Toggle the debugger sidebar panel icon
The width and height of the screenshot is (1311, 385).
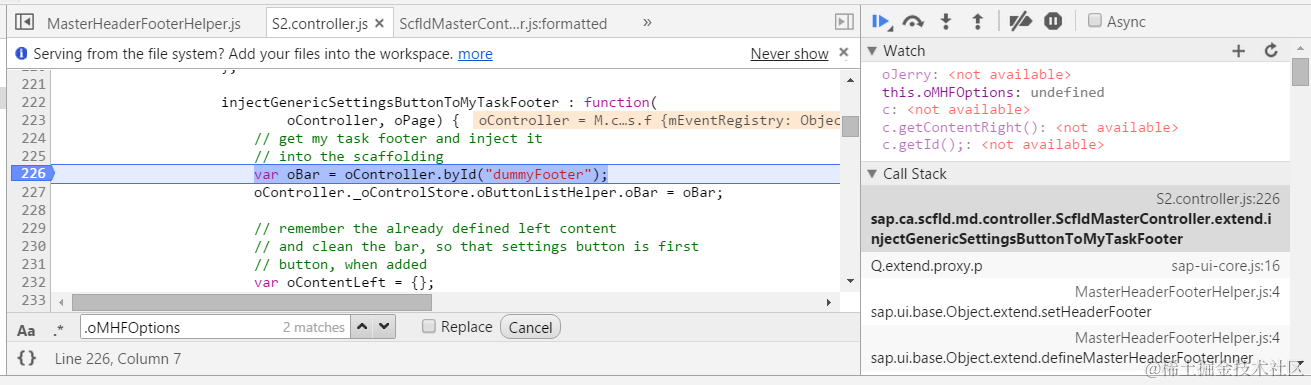pyautogui.click(x=845, y=21)
